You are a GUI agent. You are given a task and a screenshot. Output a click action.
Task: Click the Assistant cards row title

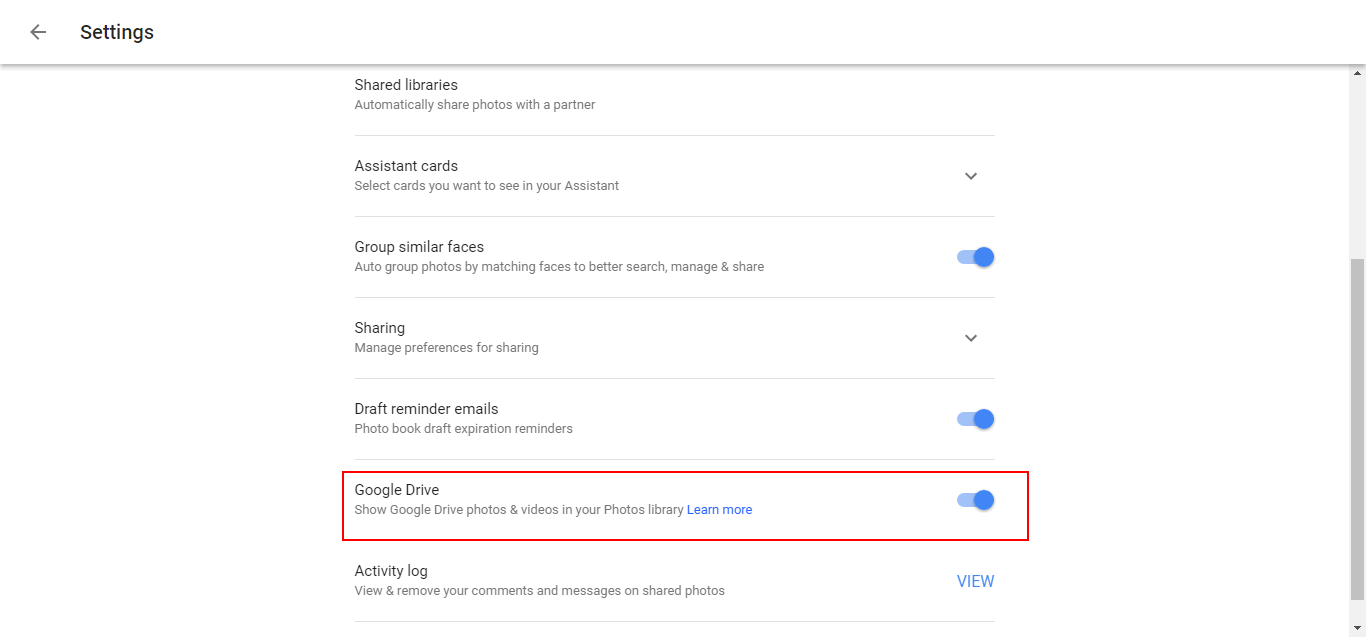click(x=406, y=166)
